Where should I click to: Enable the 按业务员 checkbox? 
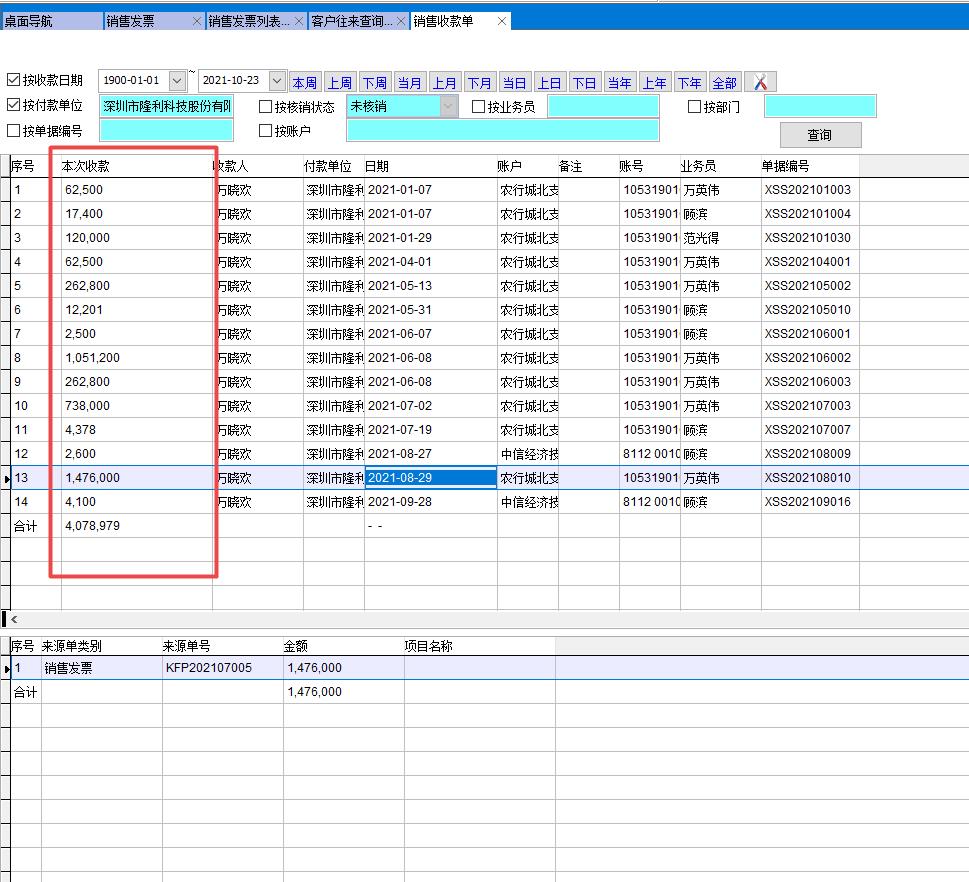pyautogui.click(x=479, y=107)
